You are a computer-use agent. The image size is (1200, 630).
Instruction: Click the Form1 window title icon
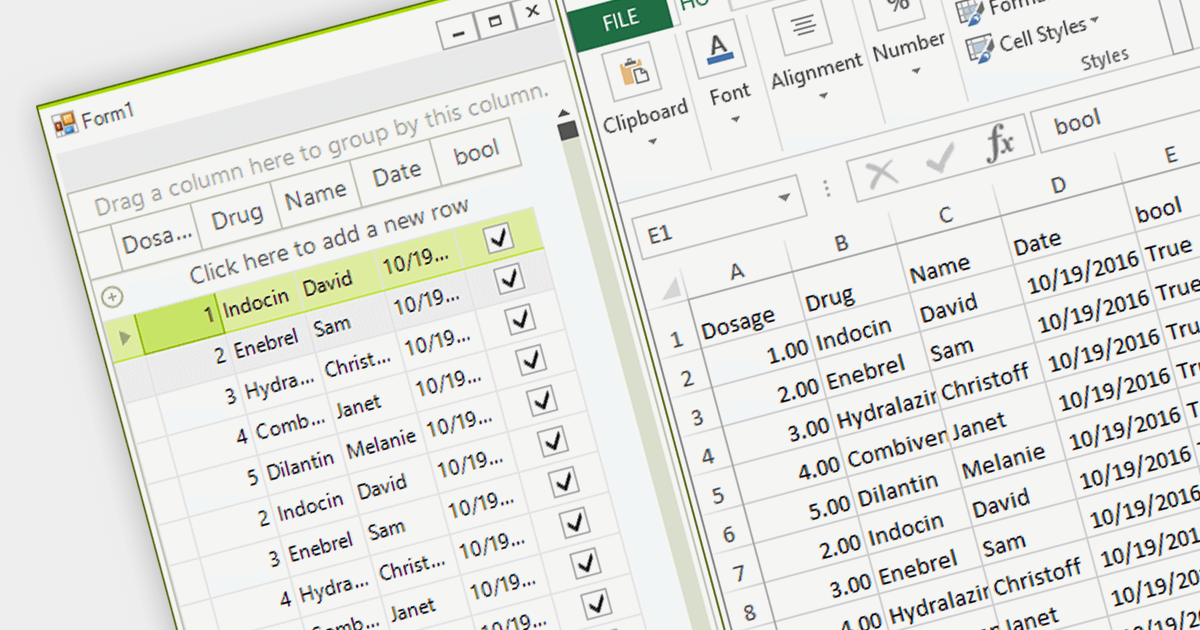point(64,122)
